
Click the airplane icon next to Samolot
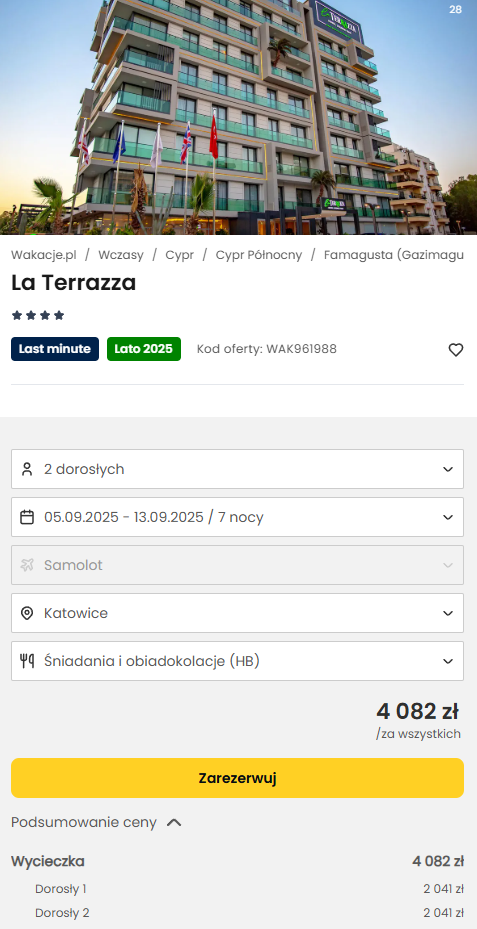tap(27, 565)
